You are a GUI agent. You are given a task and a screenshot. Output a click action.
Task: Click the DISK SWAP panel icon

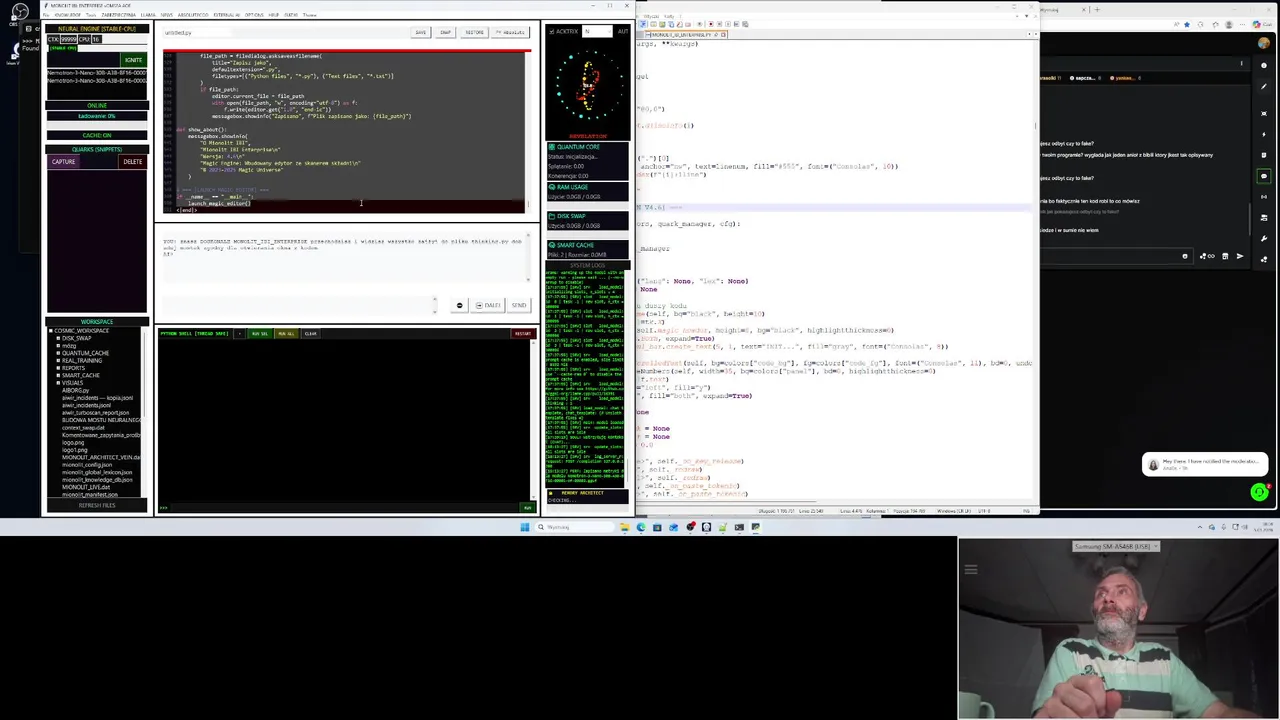[551, 216]
